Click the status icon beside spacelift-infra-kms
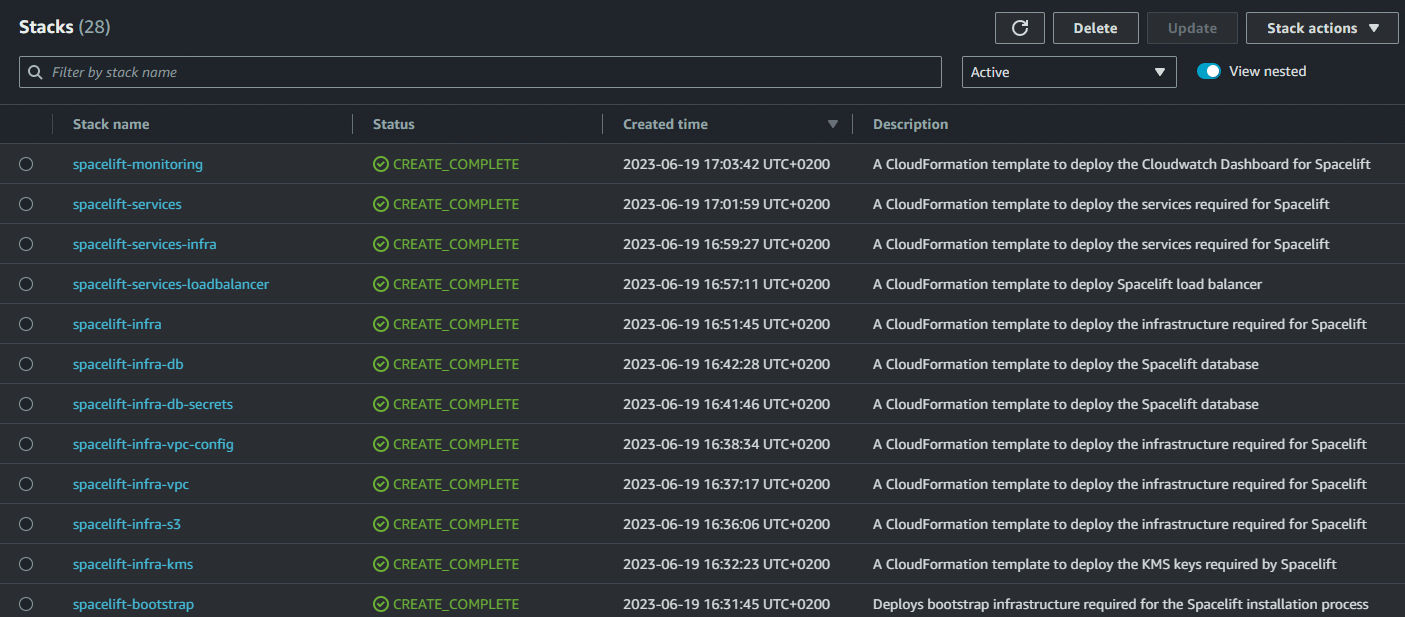The height and width of the screenshot is (617, 1405). [380, 563]
